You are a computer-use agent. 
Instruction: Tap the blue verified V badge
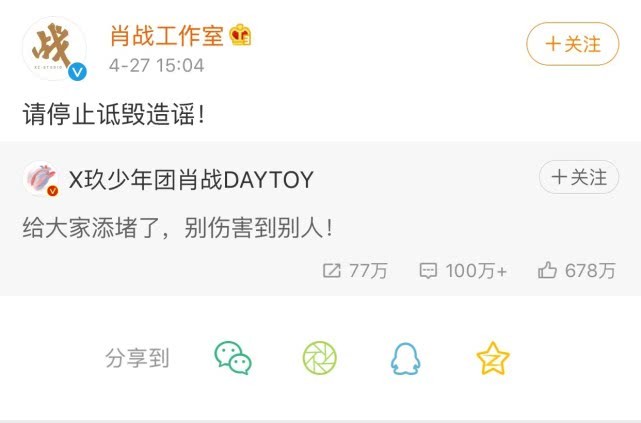tap(77, 72)
